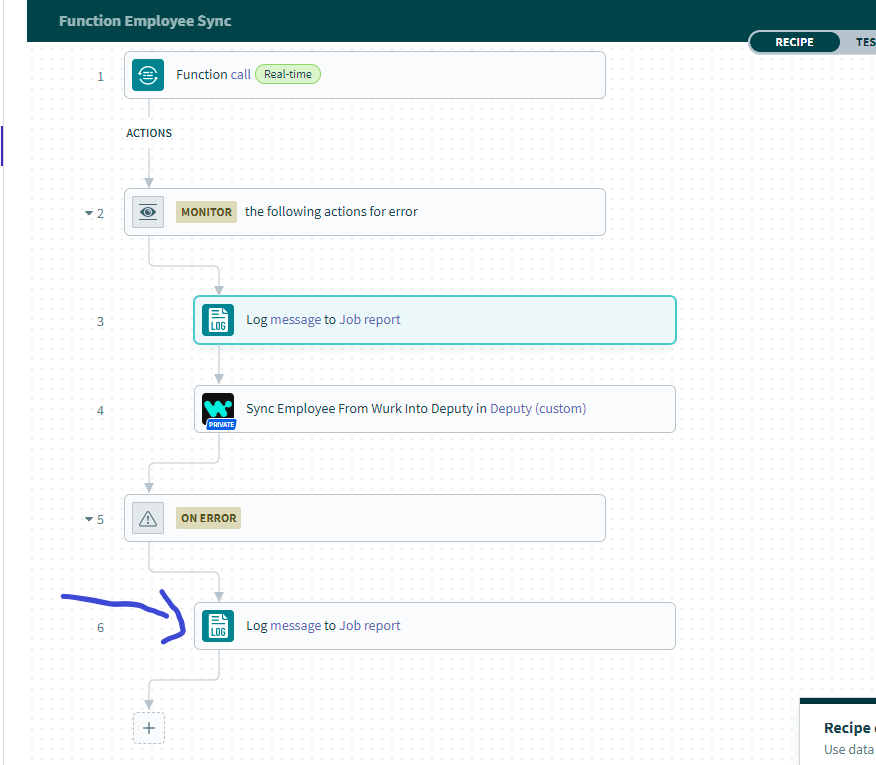Click the Function Employee Sync recipe title
The height and width of the screenshot is (765, 876).
[145, 21]
